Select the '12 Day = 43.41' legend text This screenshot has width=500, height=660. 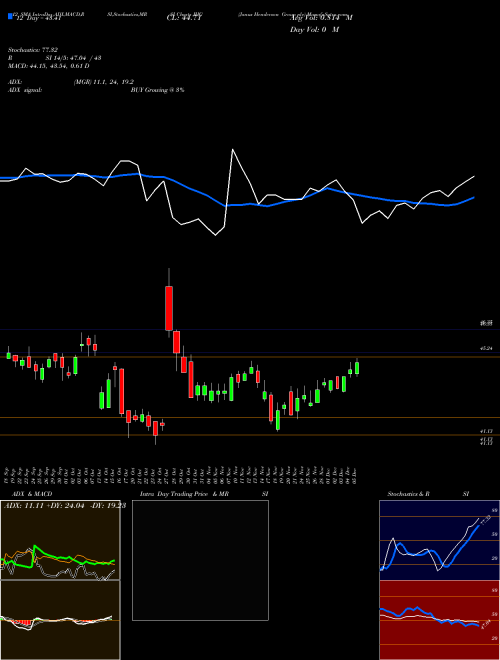[x=37, y=18]
